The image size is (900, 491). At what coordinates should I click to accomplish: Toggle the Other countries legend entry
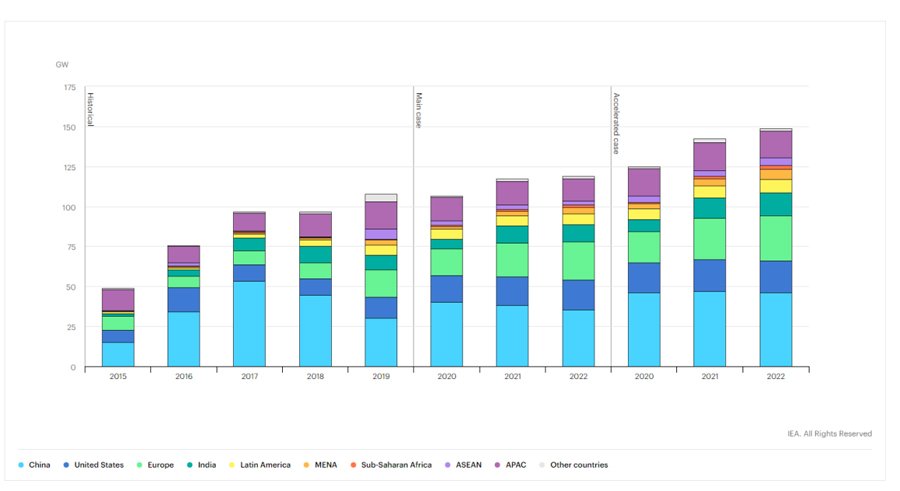tap(573, 465)
